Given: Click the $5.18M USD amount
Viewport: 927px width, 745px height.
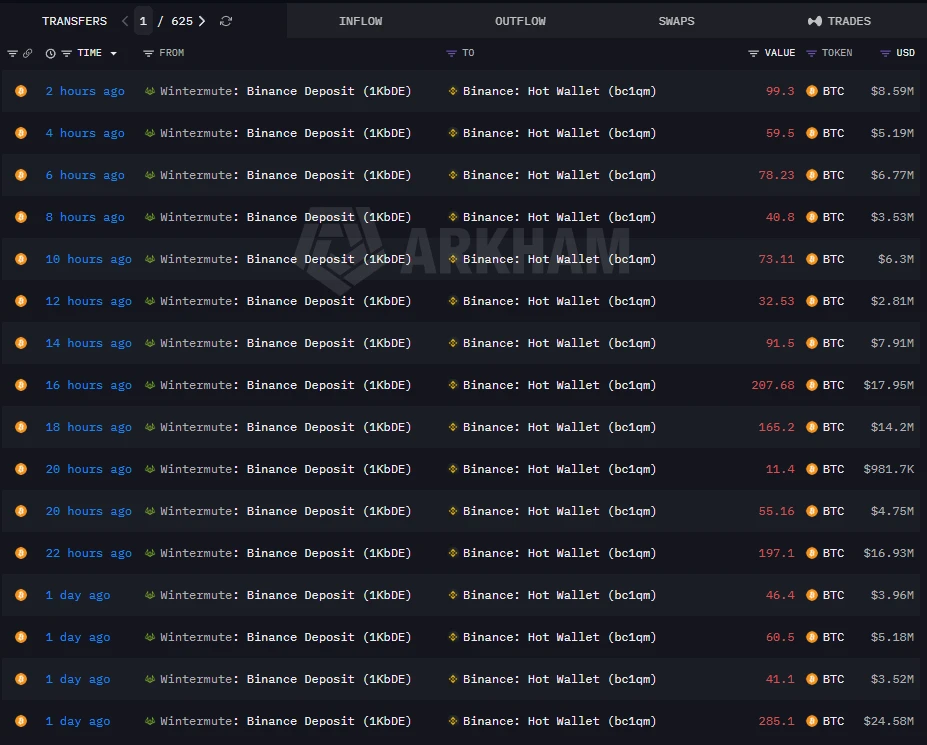Looking at the screenshot, I should click(892, 637).
